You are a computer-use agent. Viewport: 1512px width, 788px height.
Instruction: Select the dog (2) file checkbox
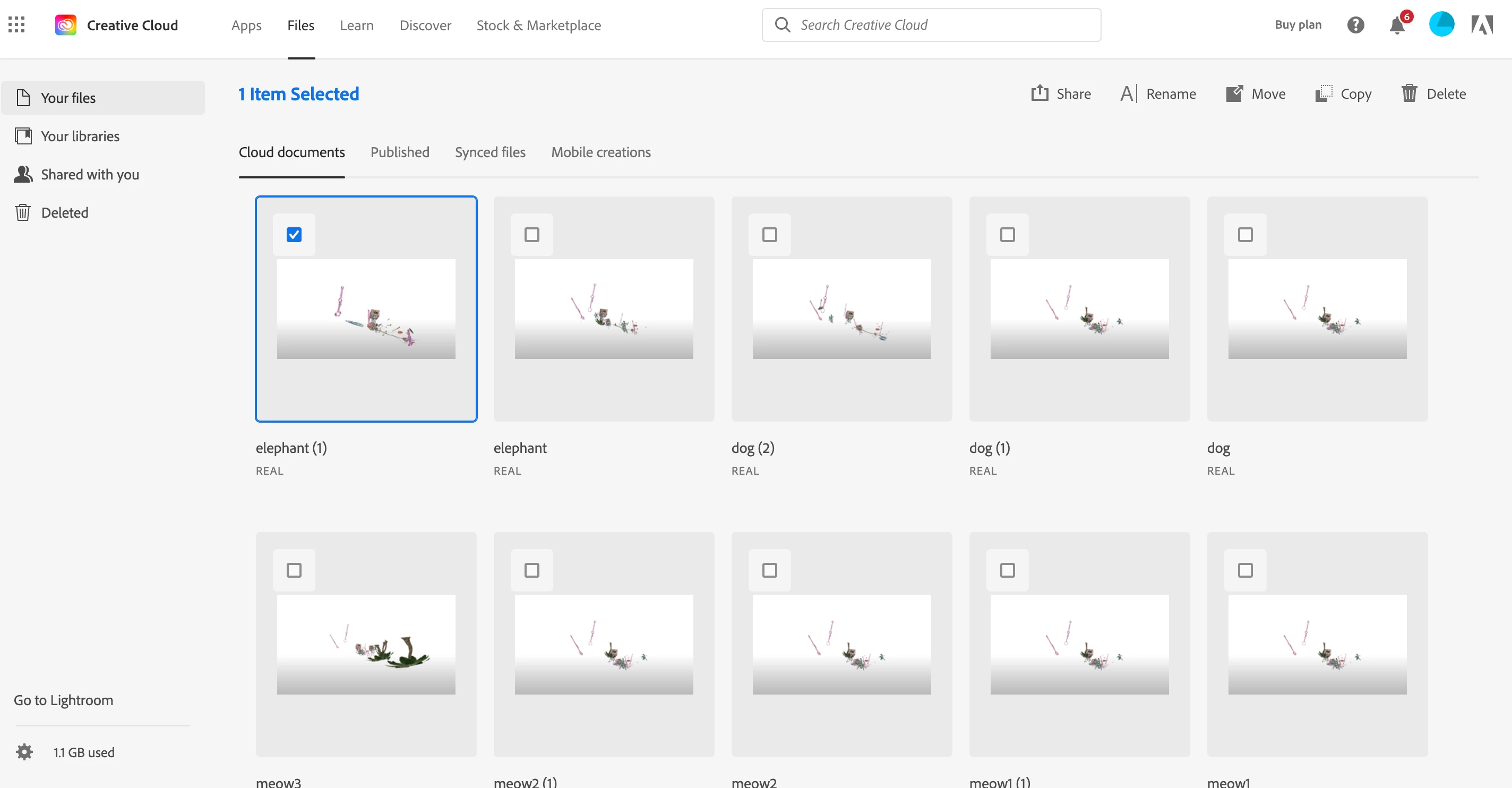769,235
